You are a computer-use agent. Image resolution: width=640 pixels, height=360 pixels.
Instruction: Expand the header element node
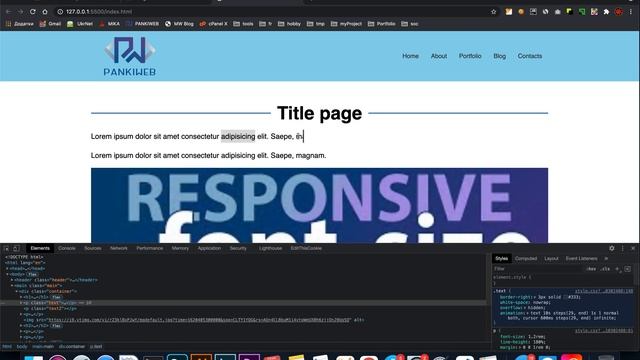[x=12, y=280]
